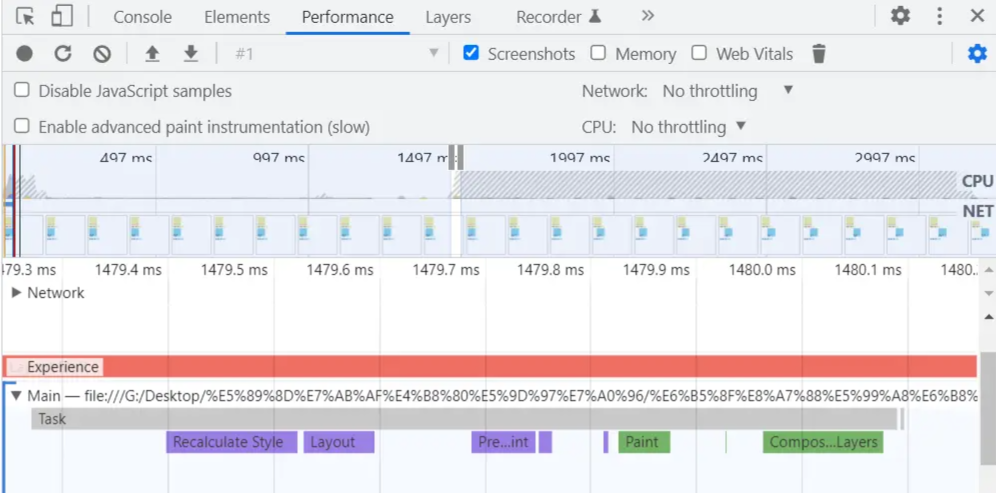Click the 1480.0 ms ruler marker
996x493 pixels.
click(762, 270)
